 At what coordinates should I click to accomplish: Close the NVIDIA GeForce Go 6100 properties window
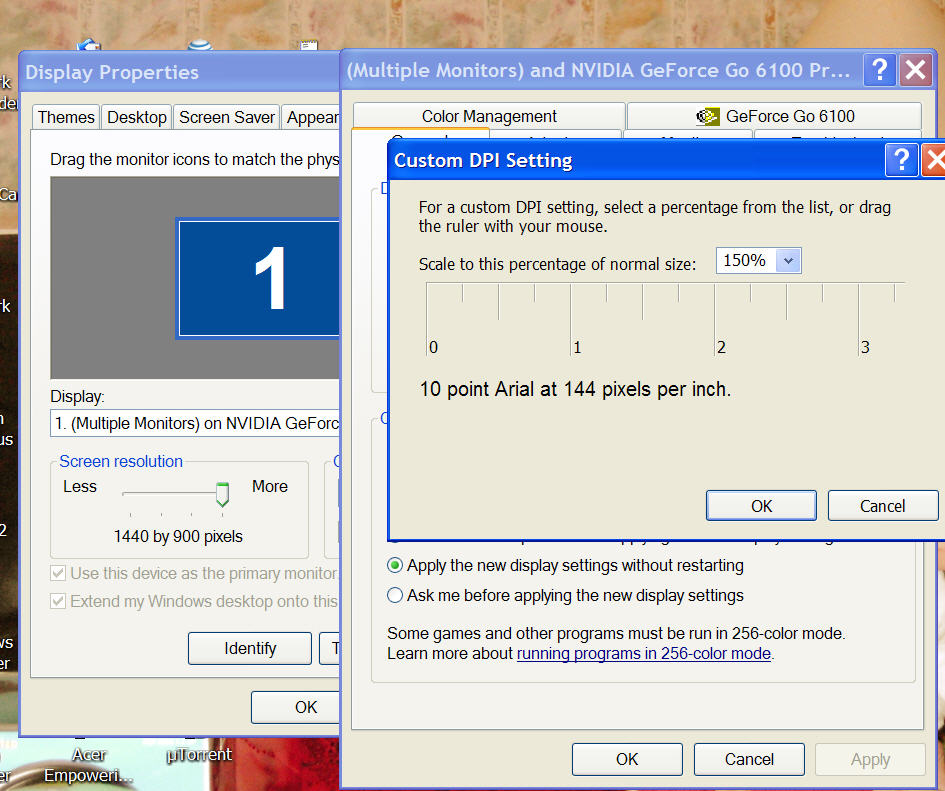pos(915,70)
